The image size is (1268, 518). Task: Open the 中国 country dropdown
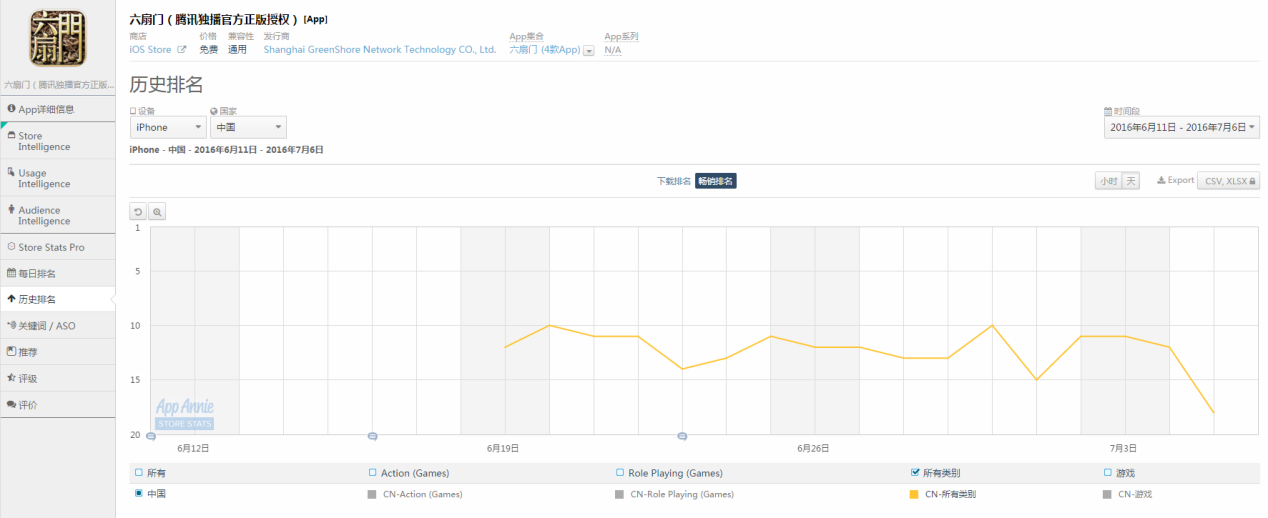pyautogui.click(x=248, y=127)
